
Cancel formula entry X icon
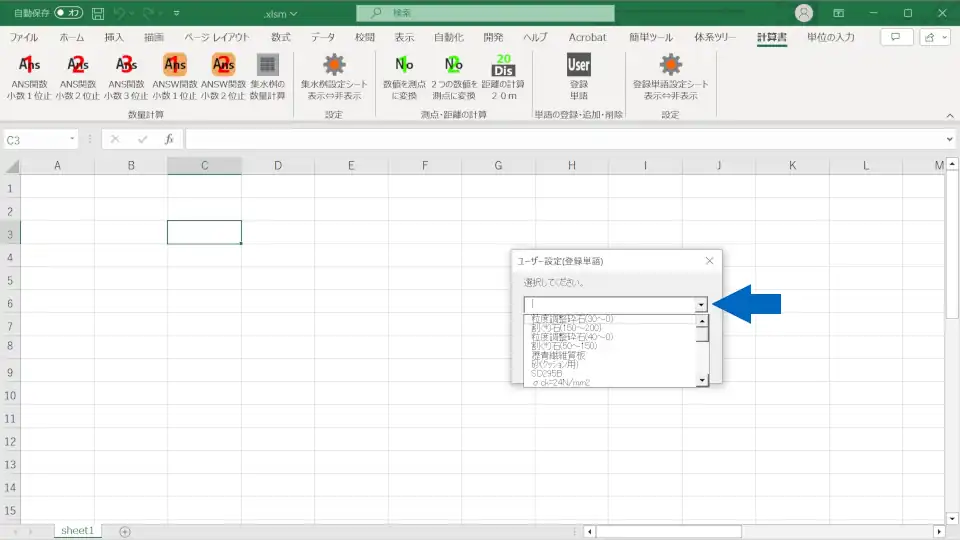click(114, 140)
